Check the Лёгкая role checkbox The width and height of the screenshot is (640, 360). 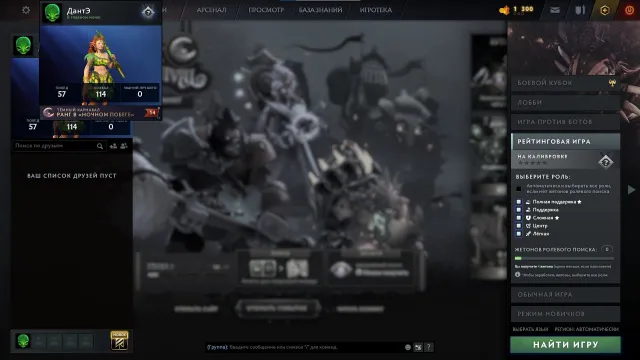[x=518, y=234]
